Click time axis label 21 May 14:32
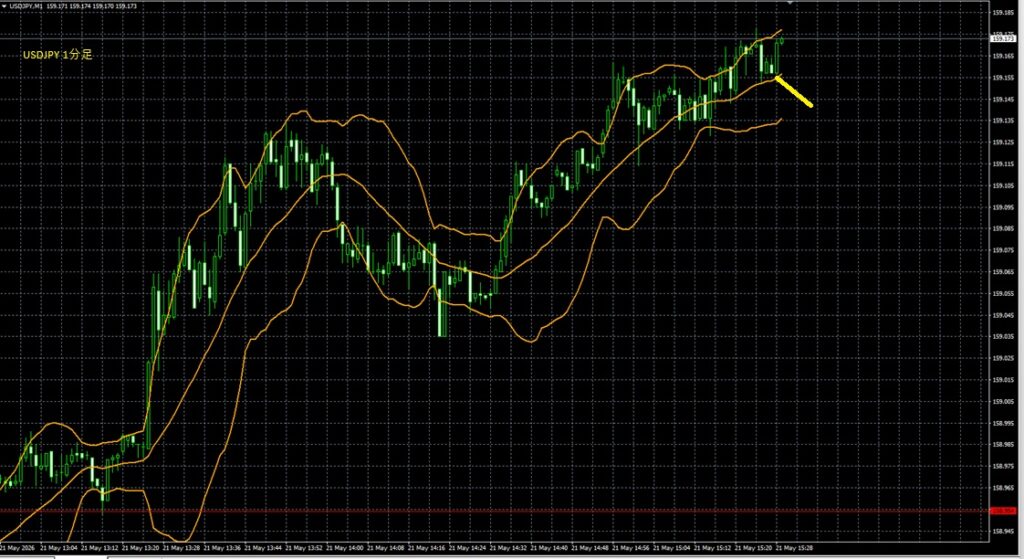This screenshot has width=1024, height=559. [508, 548]
